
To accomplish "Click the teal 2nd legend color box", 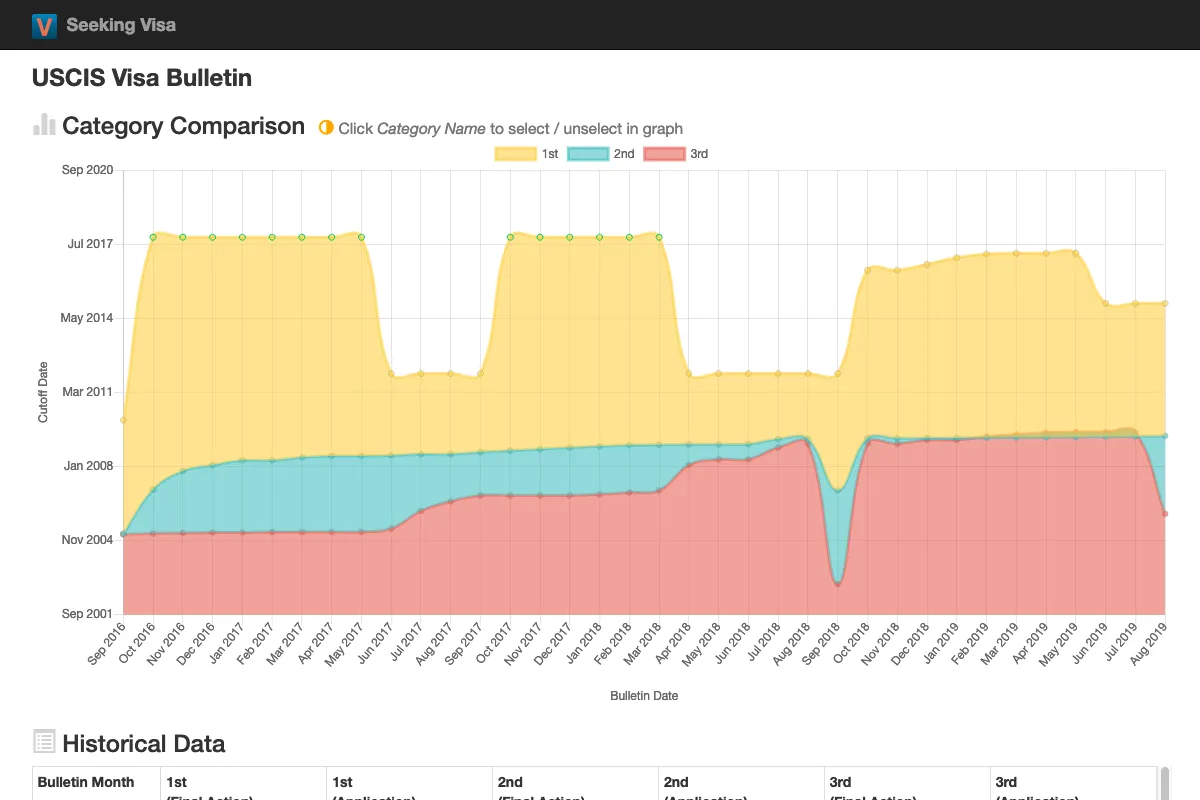I will tap(588, 154).
